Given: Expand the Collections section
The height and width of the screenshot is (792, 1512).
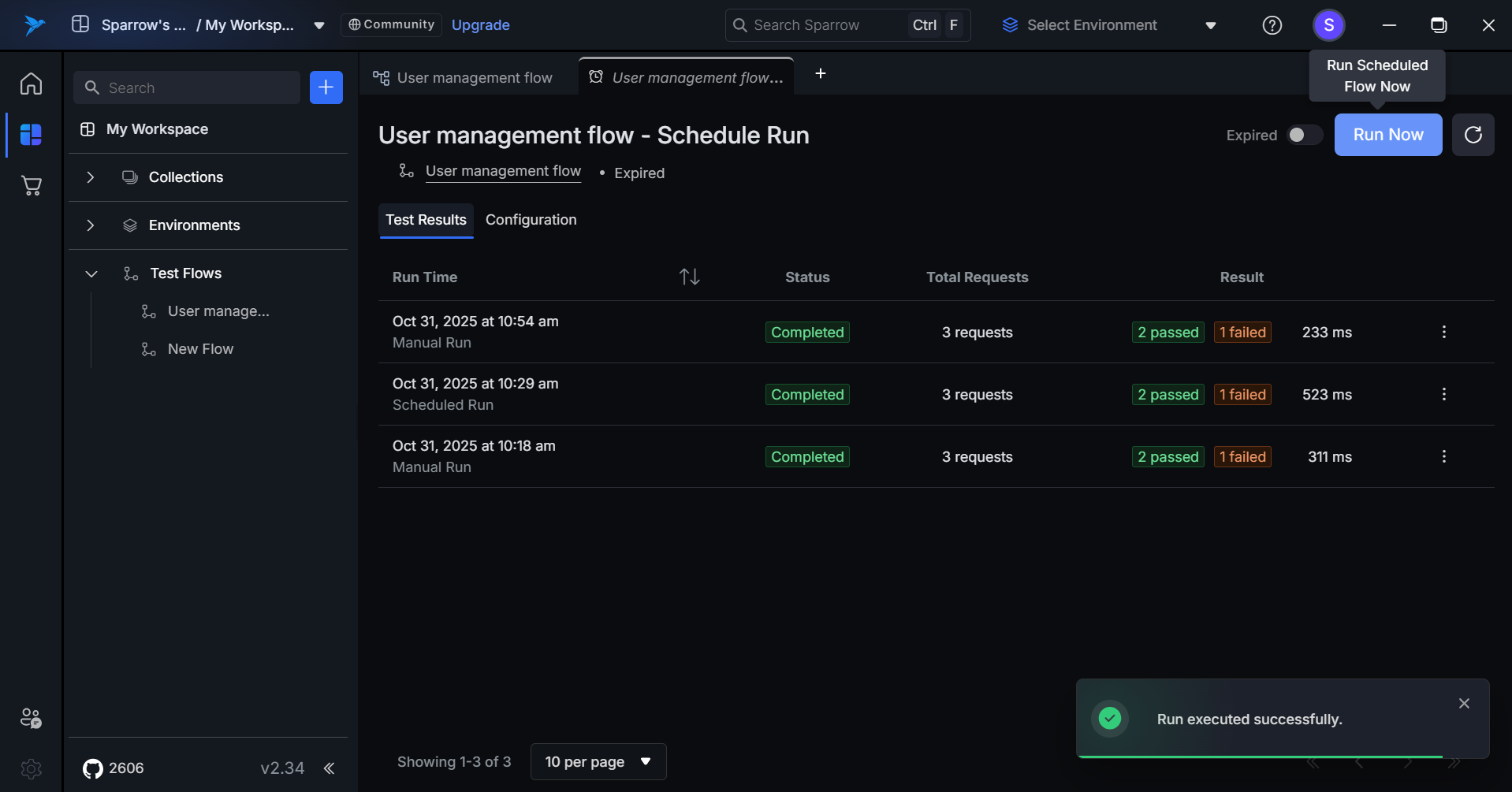Looking at the screenshot, I should coord(91,177).
